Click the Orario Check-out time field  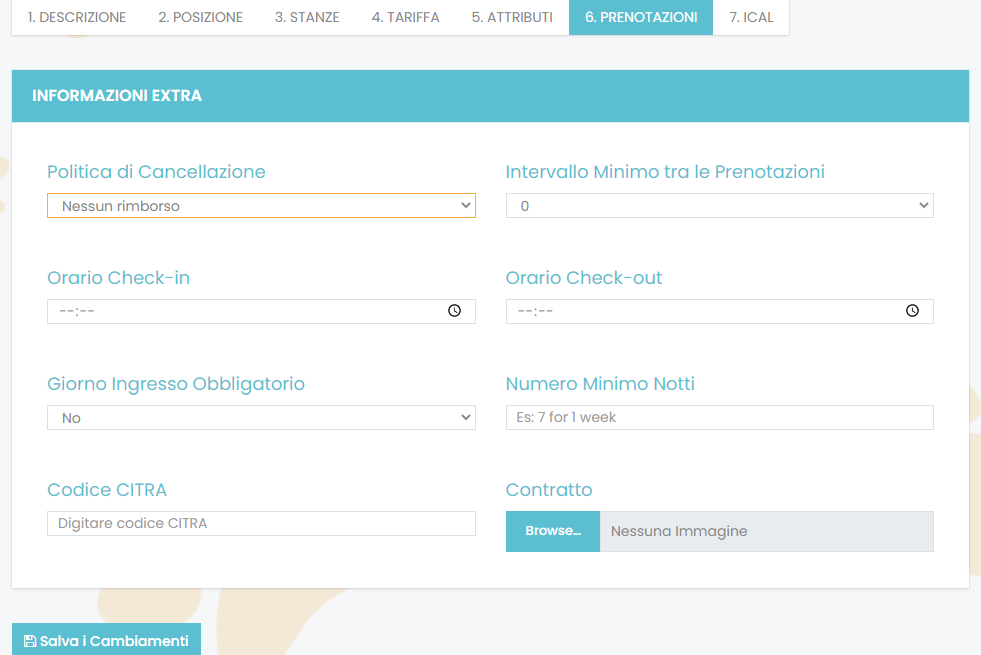tap(700, 311)
